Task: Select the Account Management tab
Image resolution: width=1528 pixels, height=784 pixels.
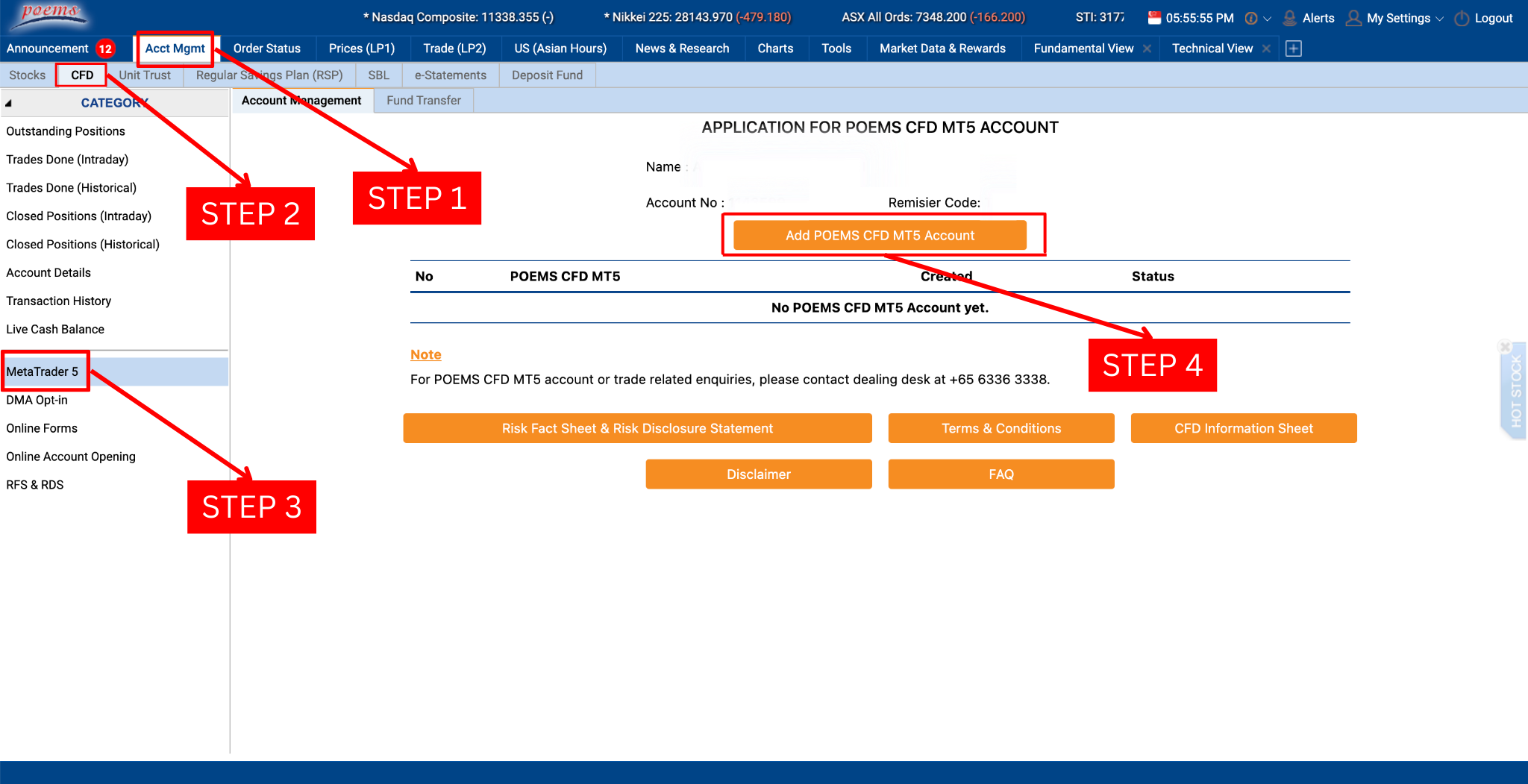Action: point(301,101)
